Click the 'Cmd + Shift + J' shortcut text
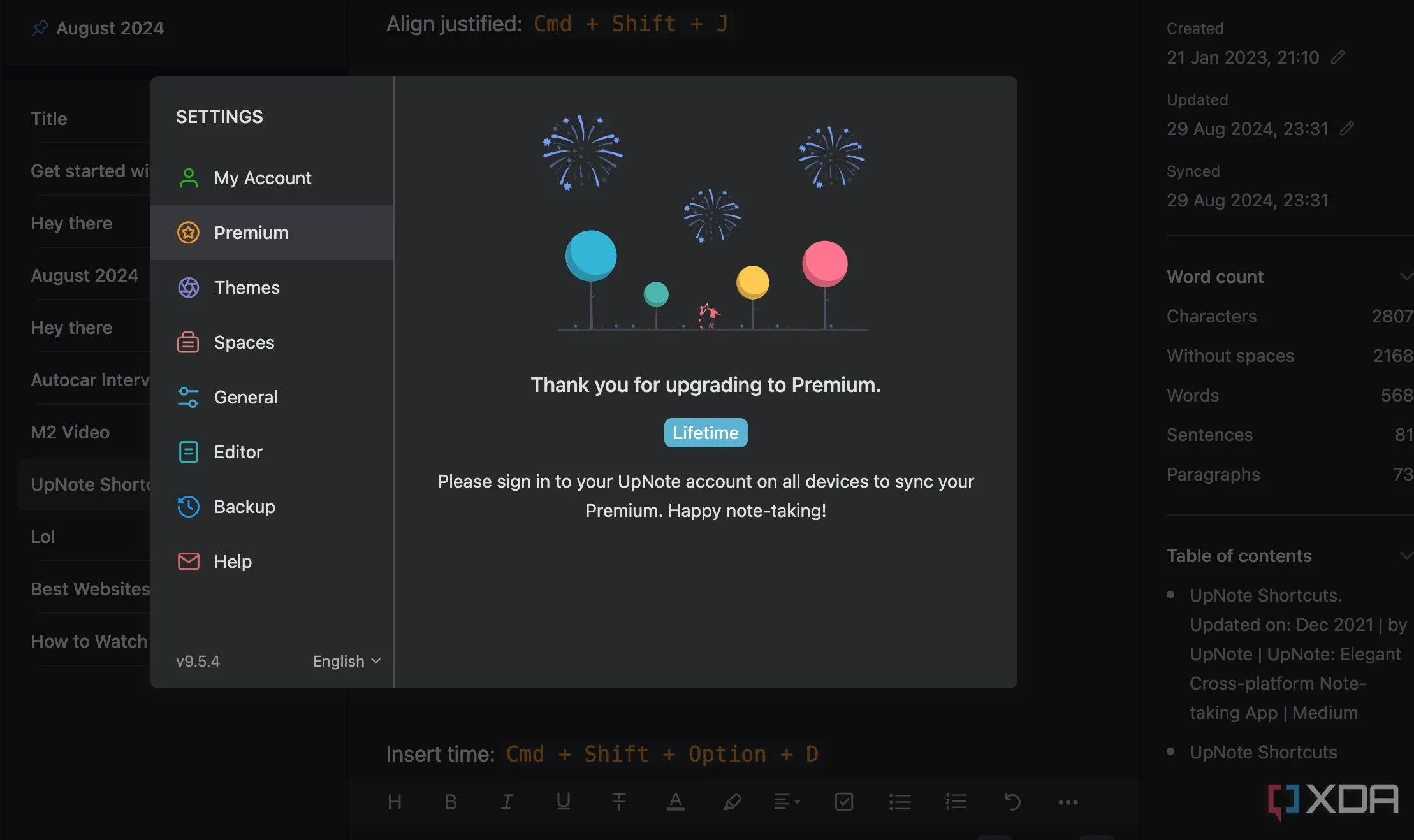 tap(630, 24)
